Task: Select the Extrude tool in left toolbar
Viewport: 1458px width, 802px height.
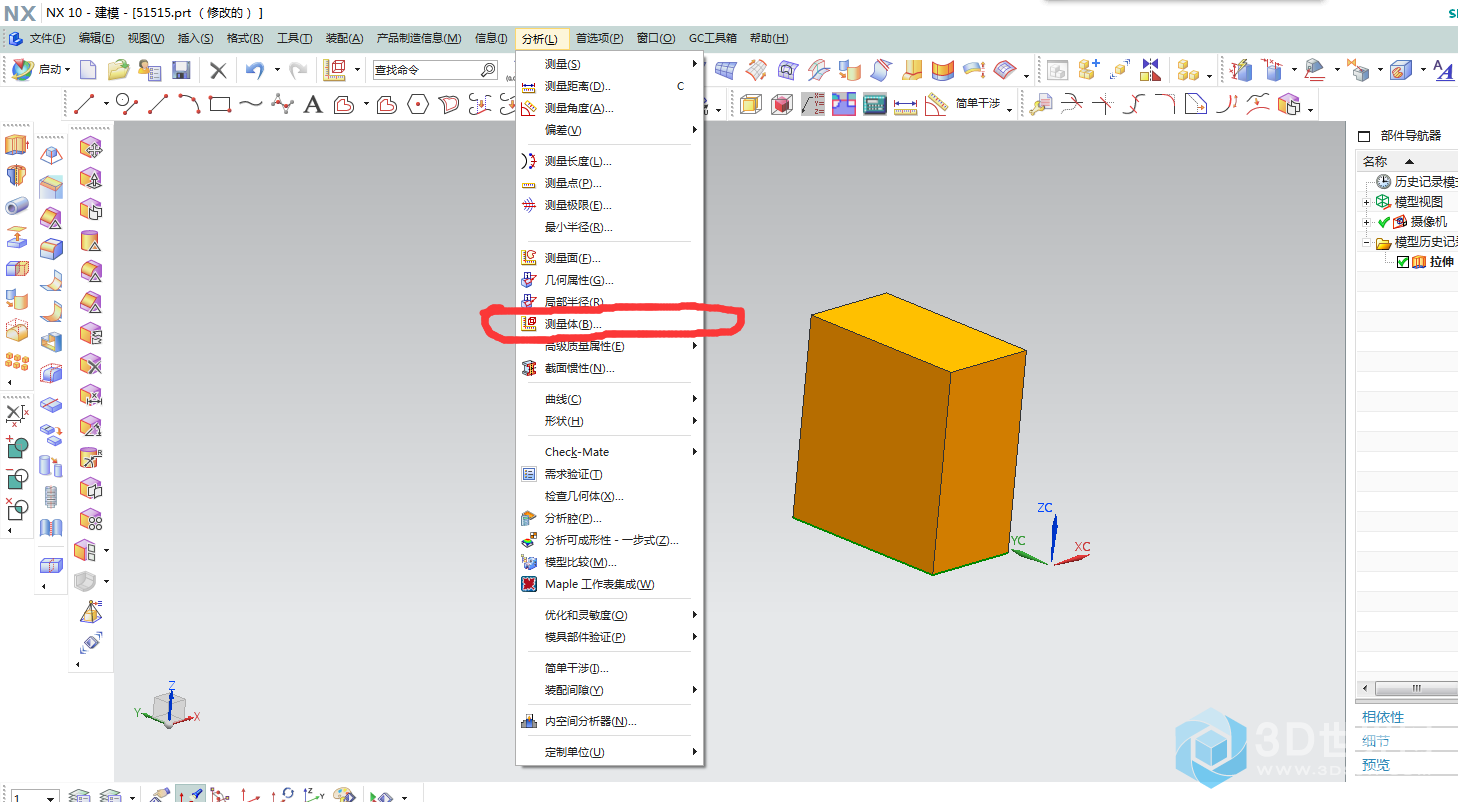Action: [x=16, y=145]
